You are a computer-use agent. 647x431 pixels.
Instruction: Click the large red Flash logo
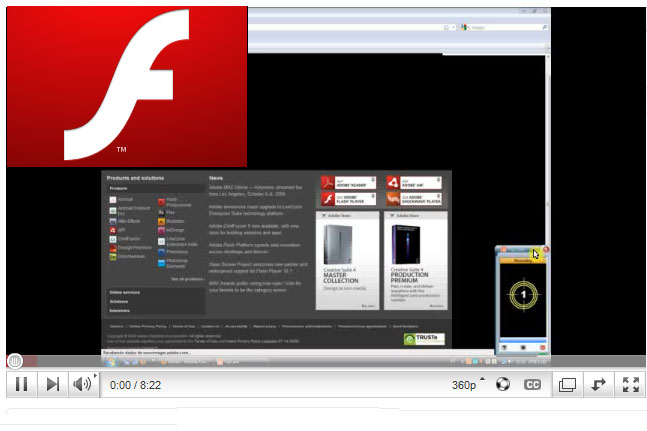(127, 87)
